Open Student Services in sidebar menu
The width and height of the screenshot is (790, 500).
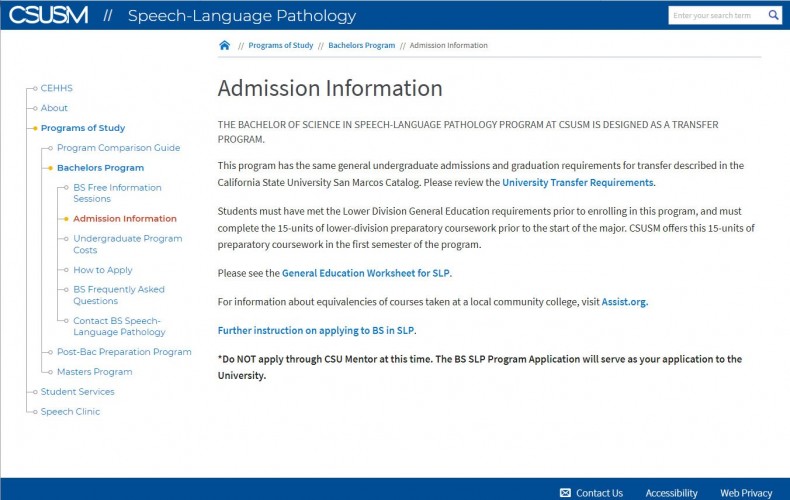(78, 392)
